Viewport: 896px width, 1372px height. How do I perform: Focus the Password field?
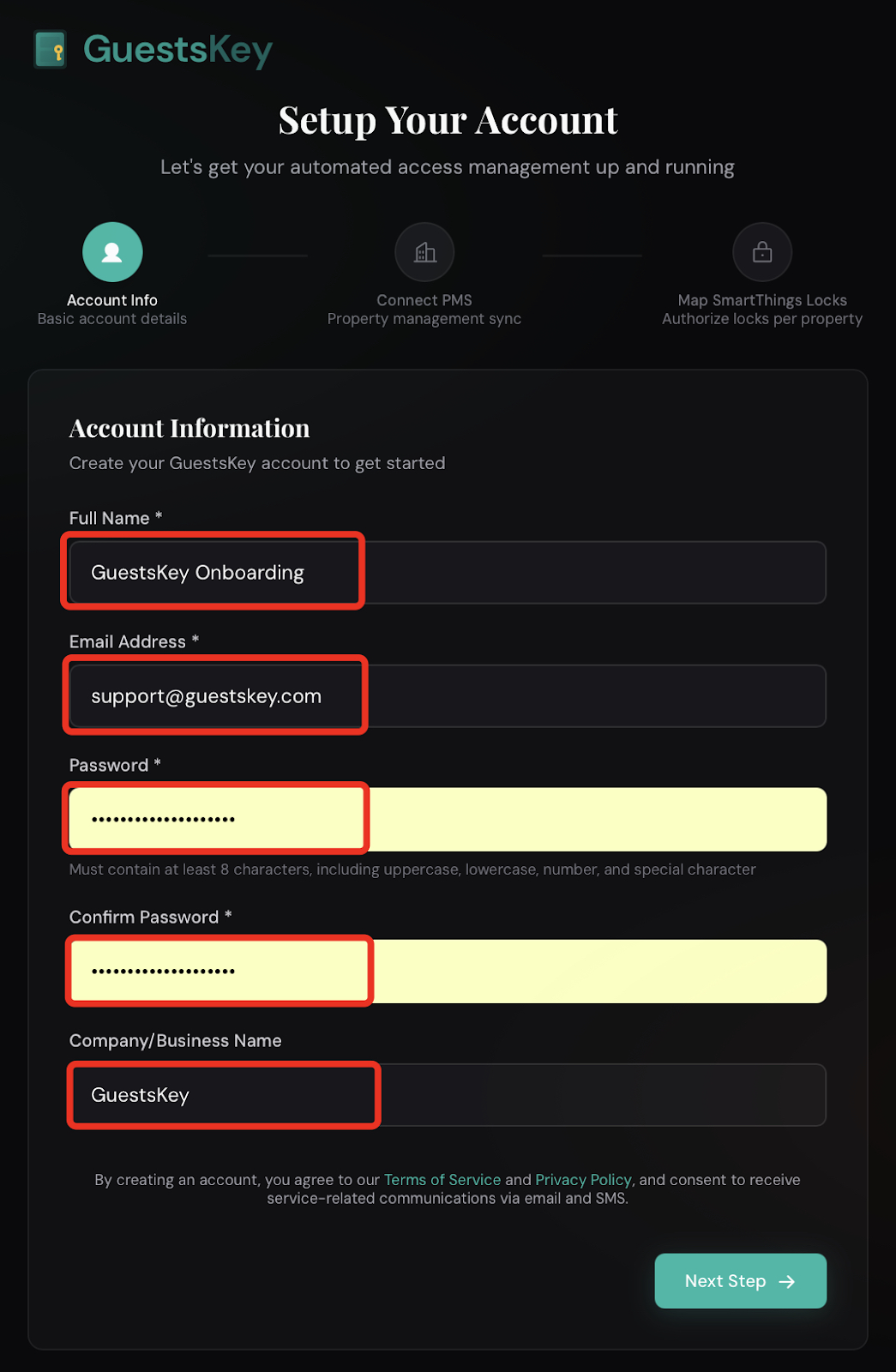pos(444,819)
